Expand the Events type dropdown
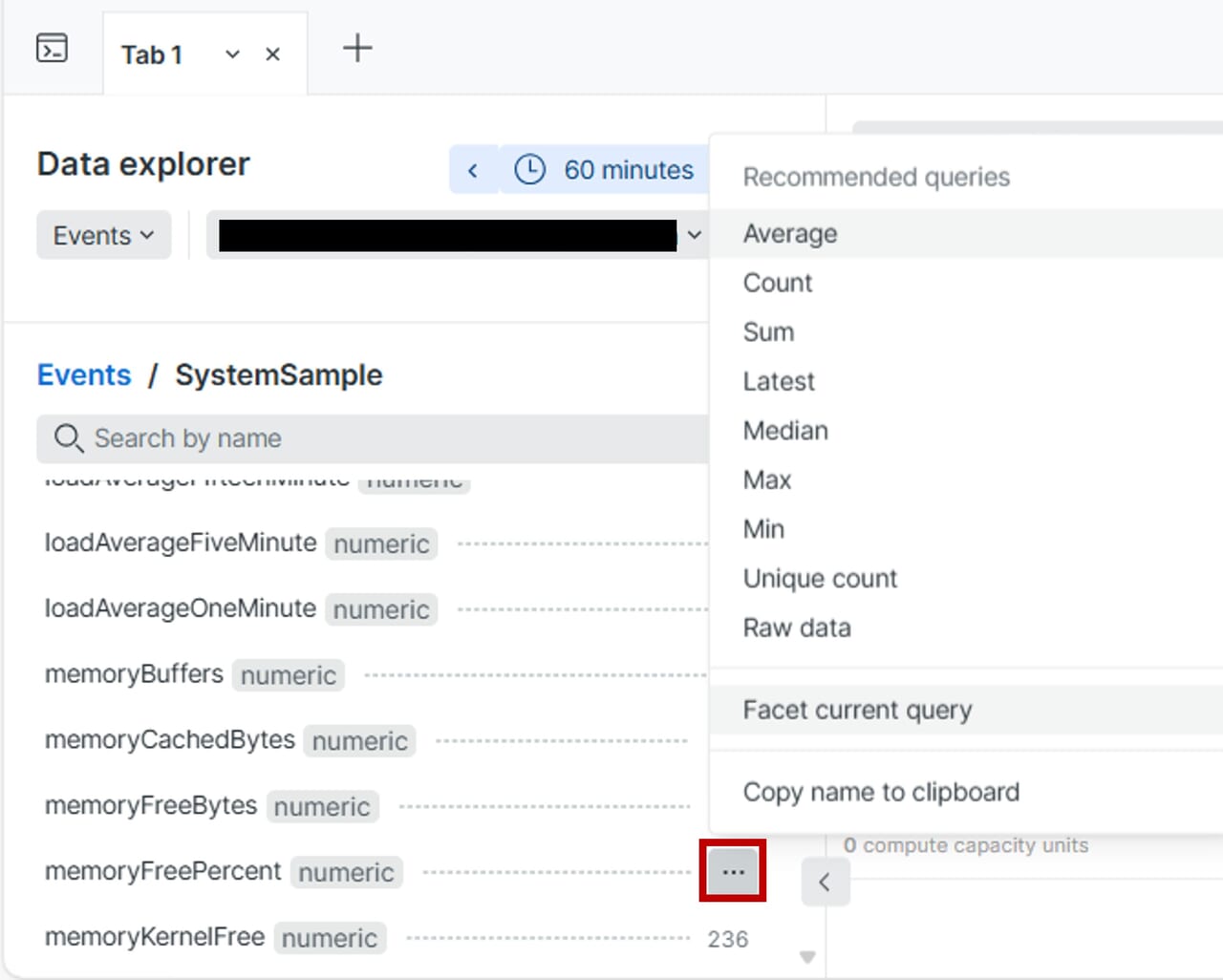Screen dimensions: 1223x980 [103, 235]
